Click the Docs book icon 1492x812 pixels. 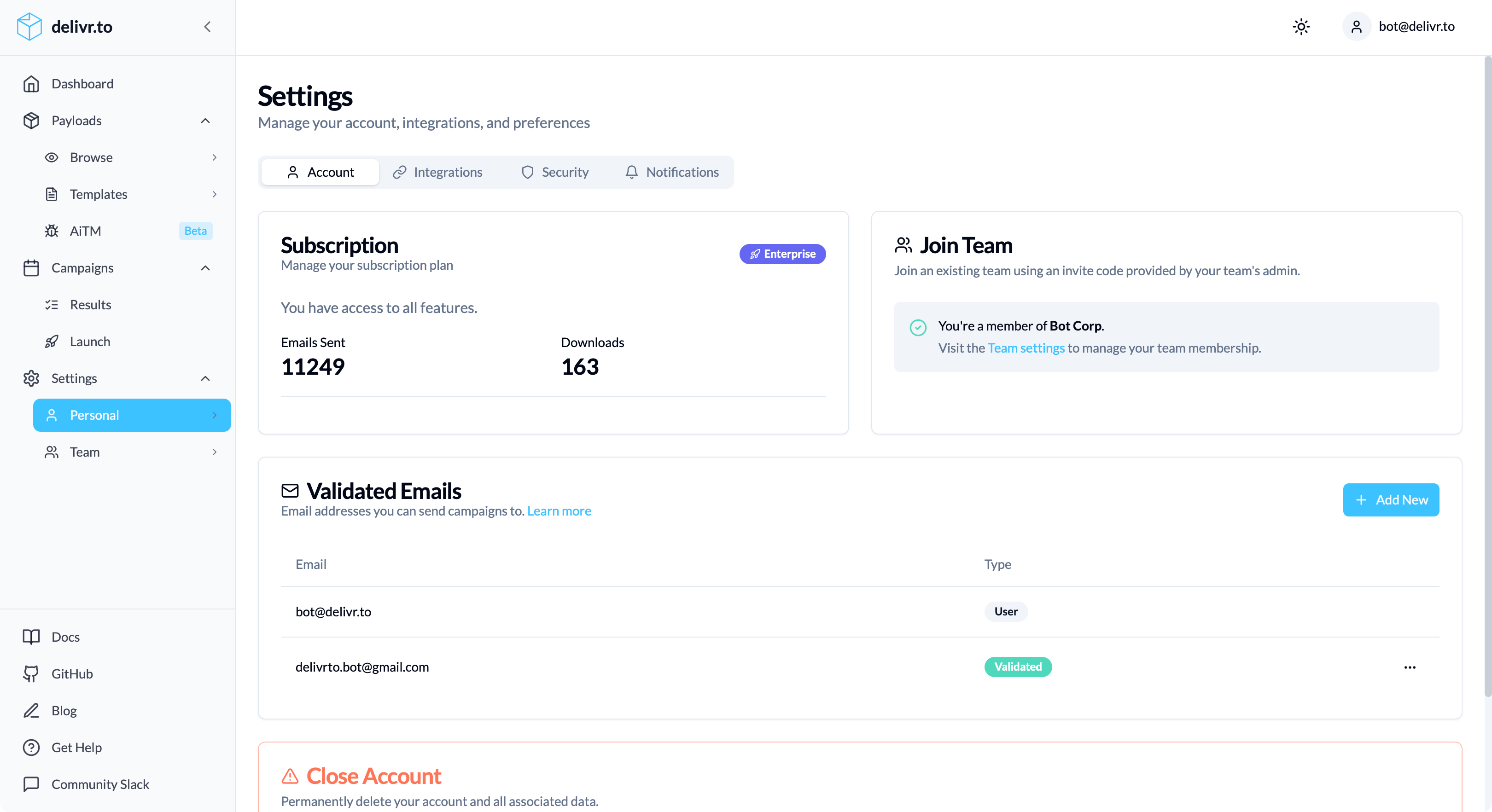point(31,637)
